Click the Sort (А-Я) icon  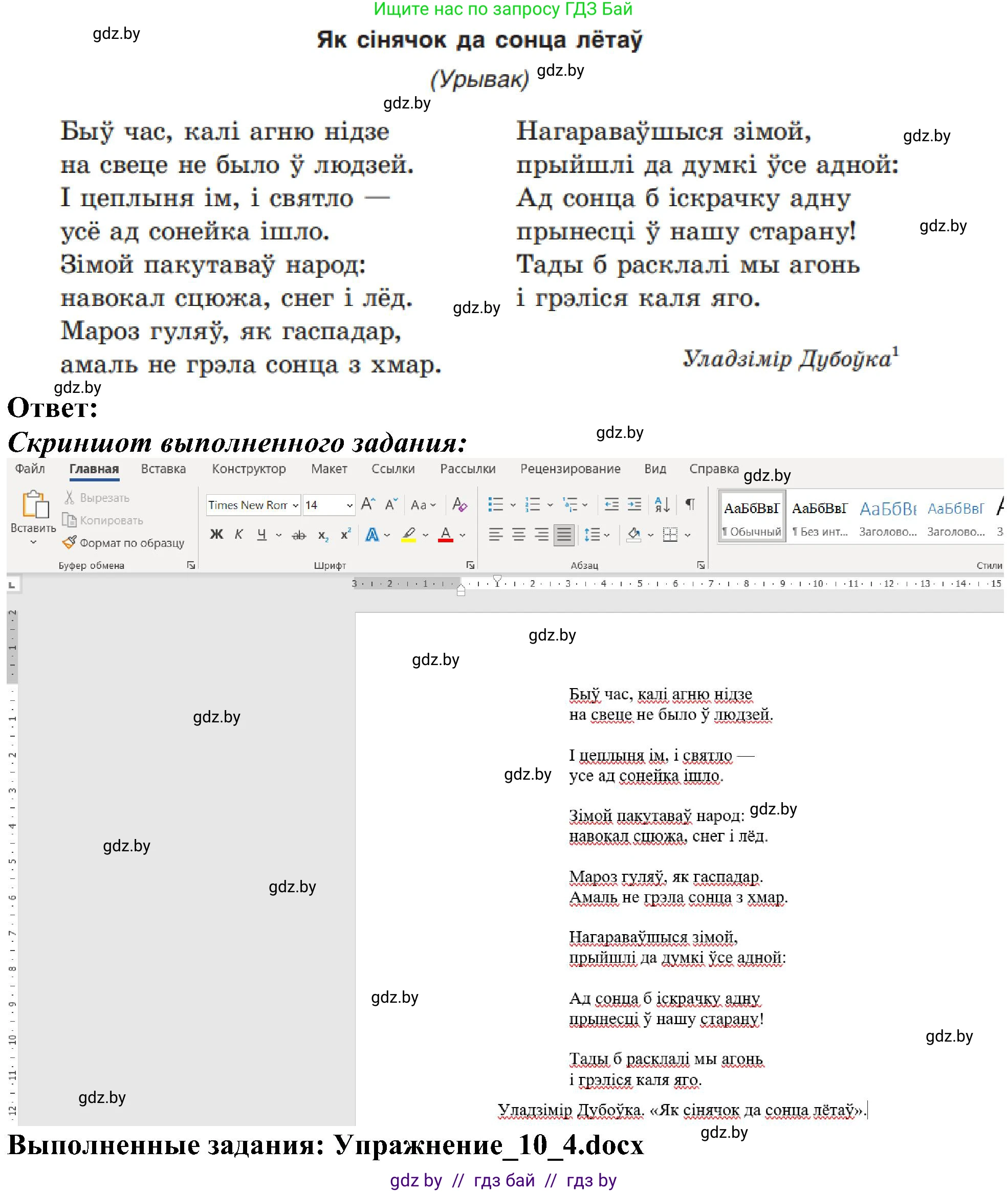(662, 504)
